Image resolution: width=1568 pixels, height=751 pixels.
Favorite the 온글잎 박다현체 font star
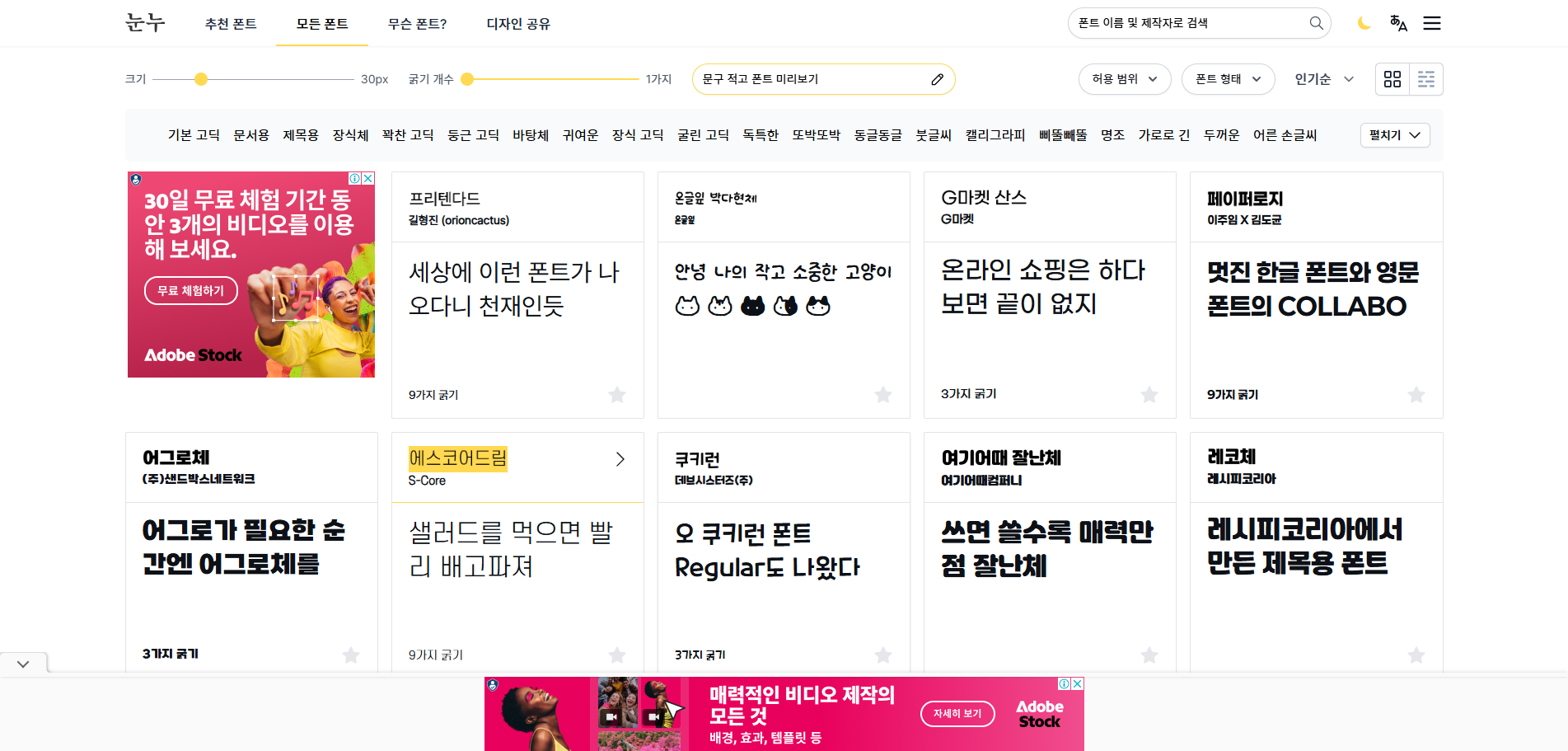pyautogui.click(x=883, y=395)
